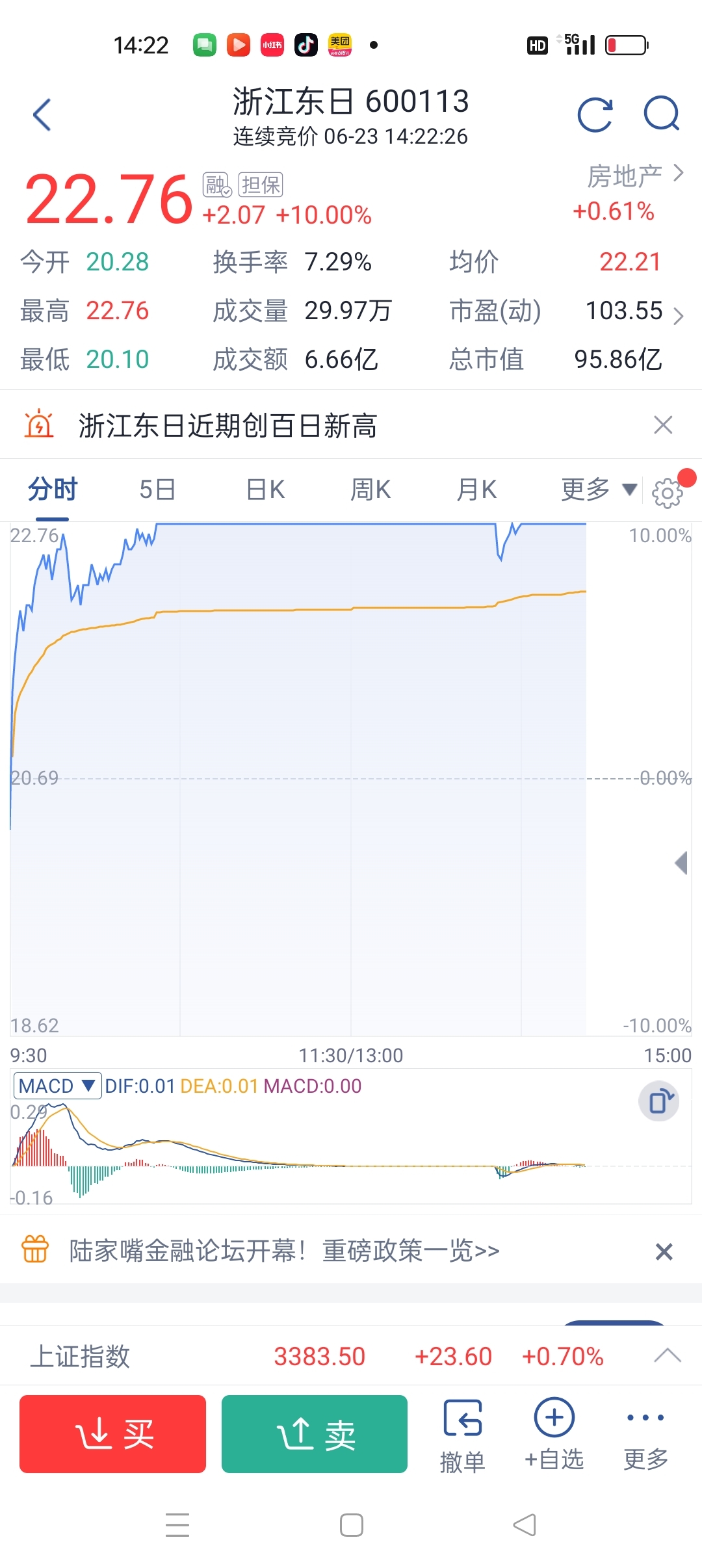
Task: Switch to the 日K tab
Action: click(265, 490)
